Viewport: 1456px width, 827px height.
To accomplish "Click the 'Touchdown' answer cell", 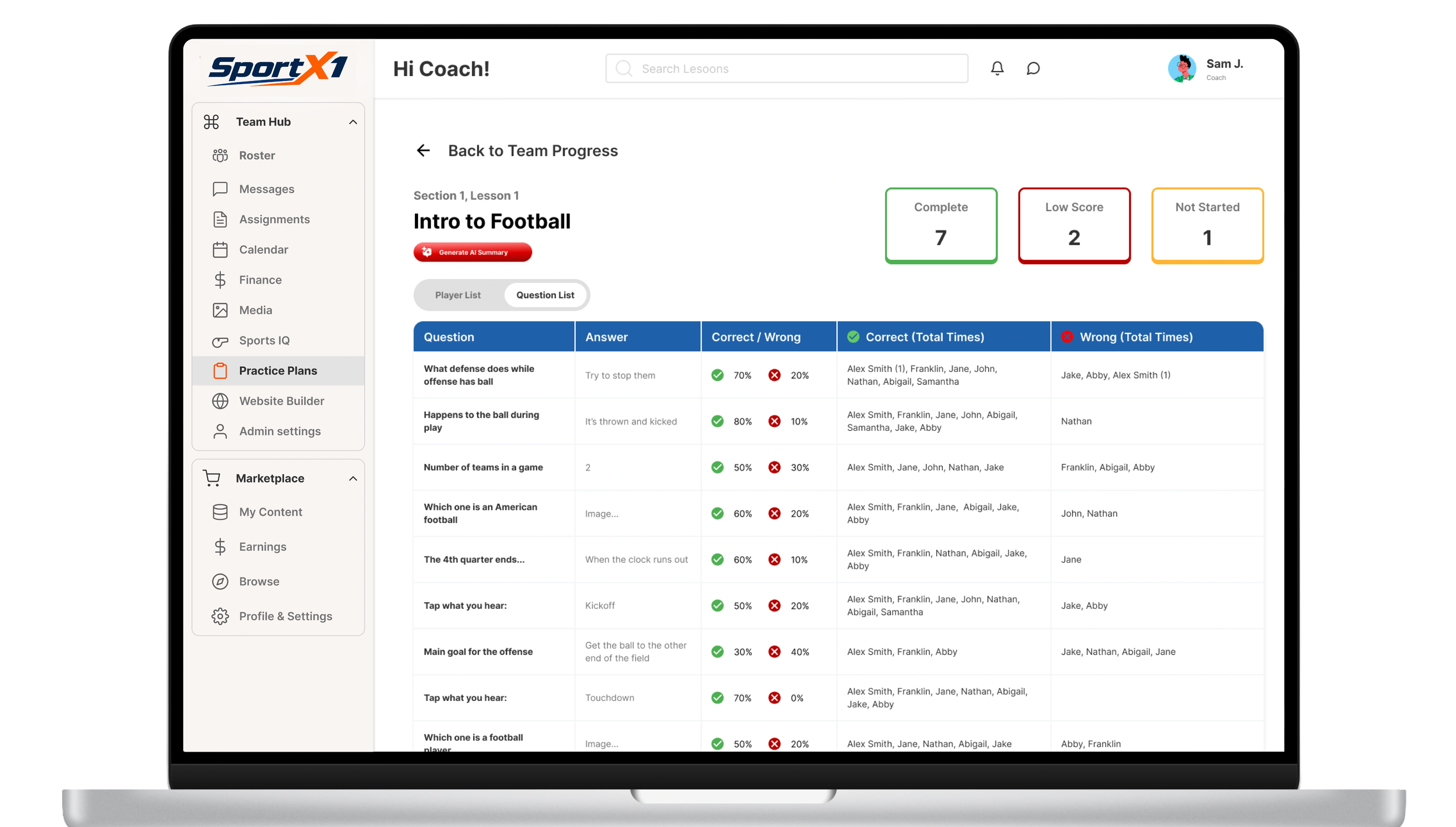I will pos(638,697).
